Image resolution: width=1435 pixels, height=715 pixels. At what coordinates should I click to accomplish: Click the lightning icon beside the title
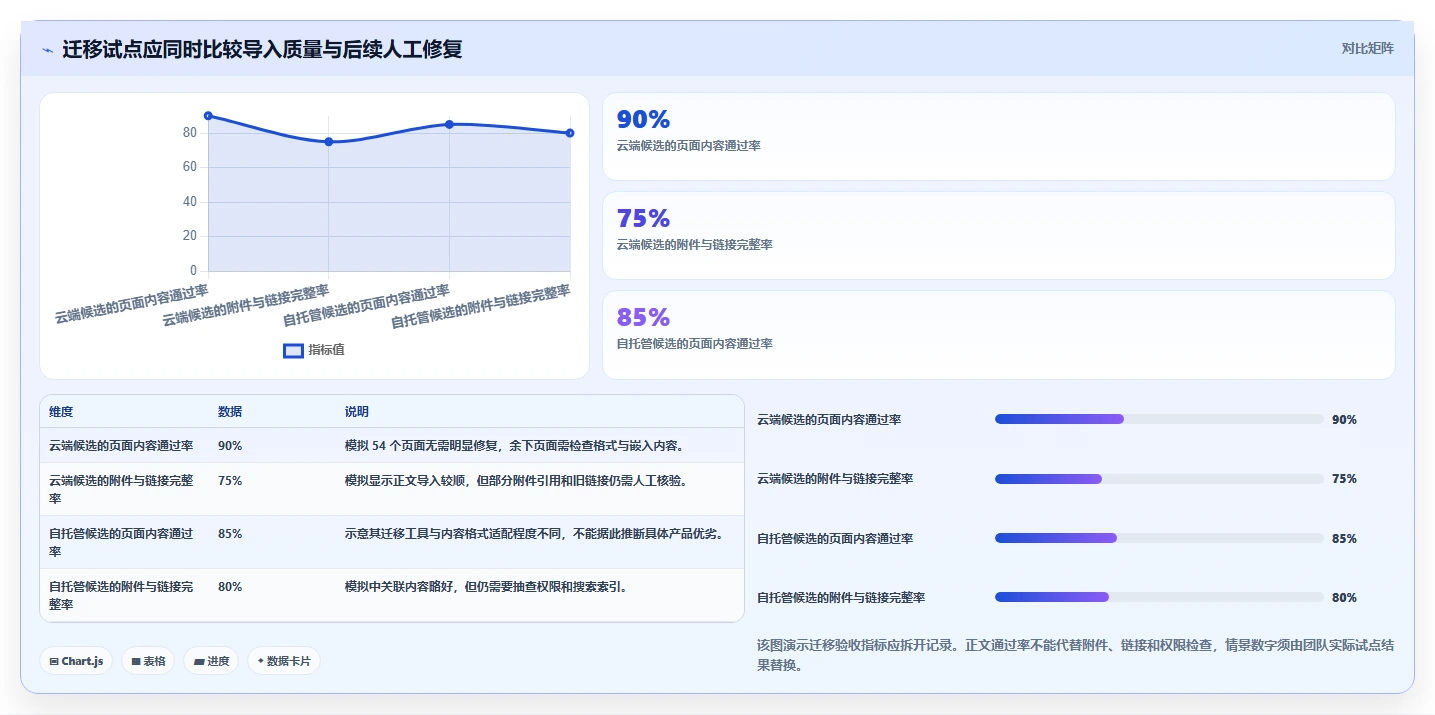[x=47, y=50]
